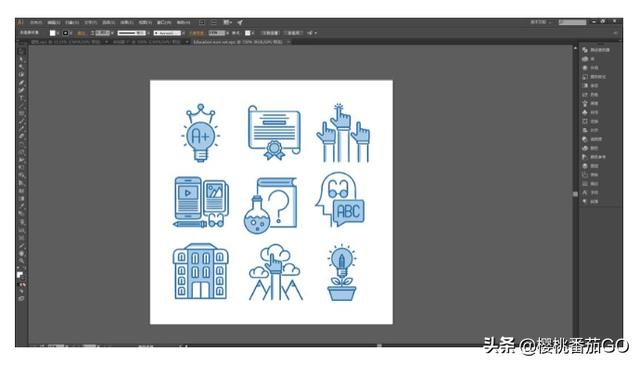The width and height of the screenshot is (640, 365).
Task: Select the Type (T) tool
Action: [x=22, y=98]
